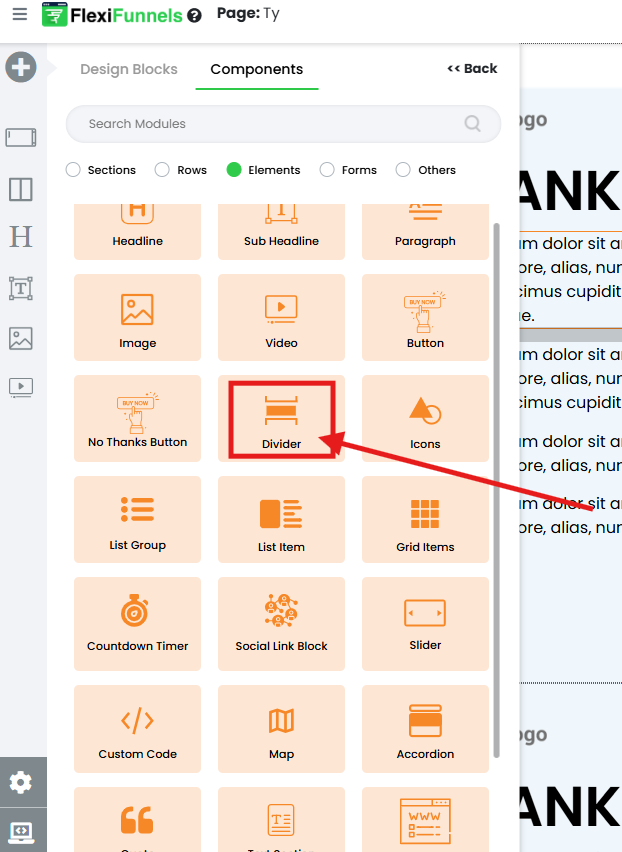
Task: Click the << Back link
Action: click(x=472, y=68)
